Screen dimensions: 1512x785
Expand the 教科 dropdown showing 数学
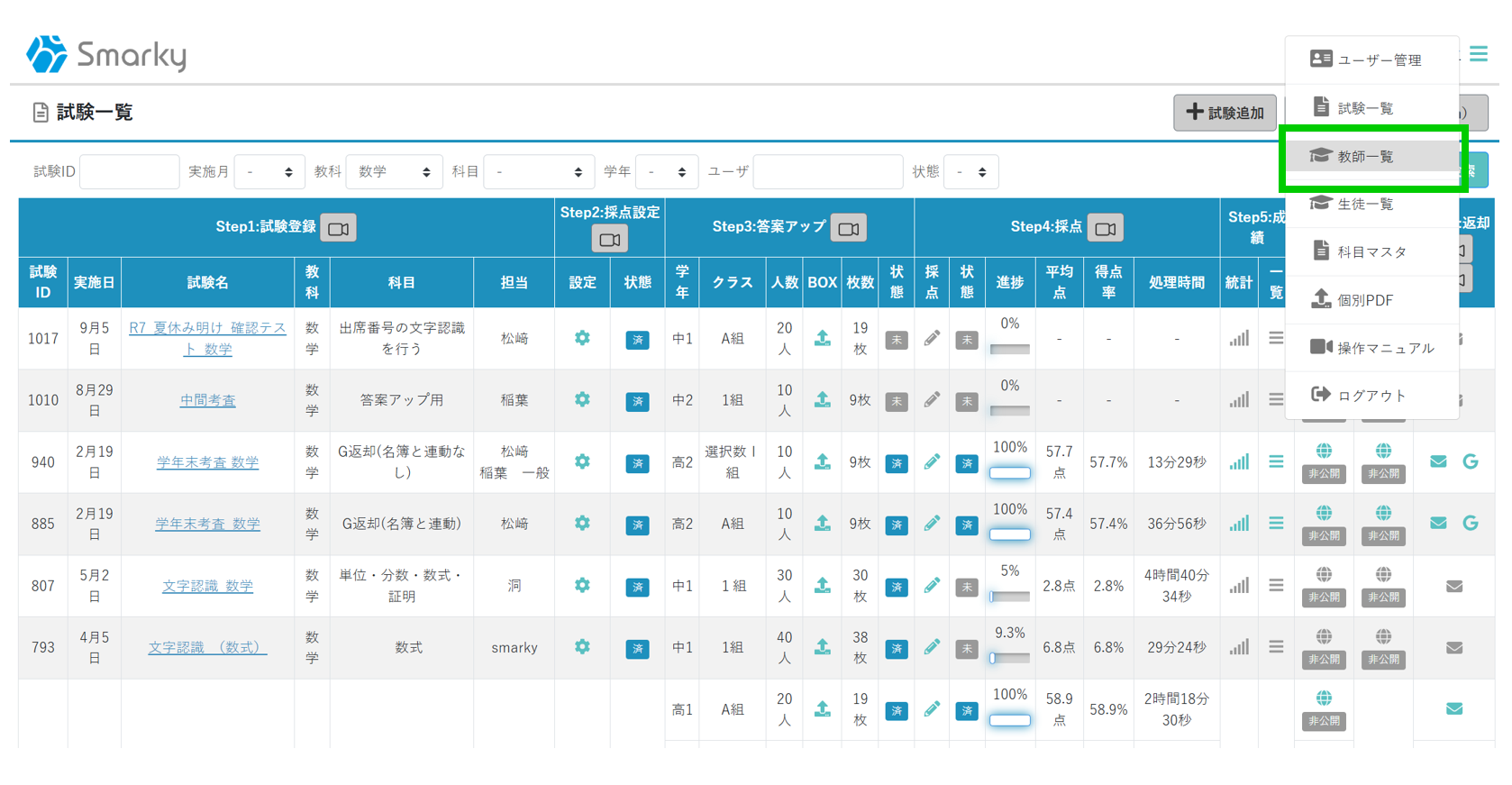[x=394, y=172]
